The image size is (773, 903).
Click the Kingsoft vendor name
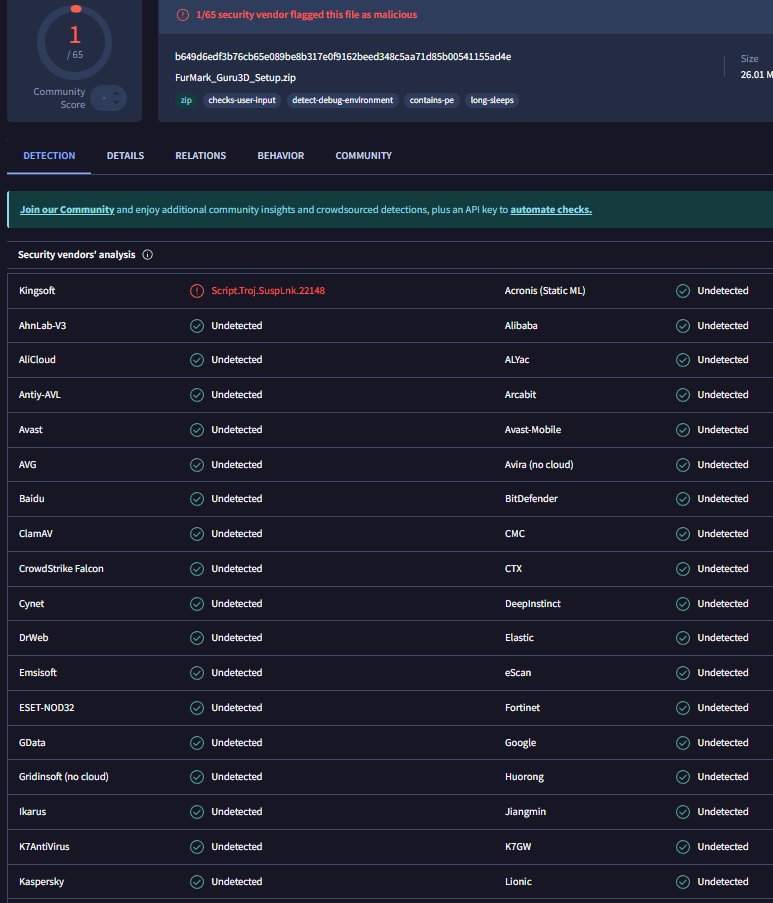pos(37,291)
